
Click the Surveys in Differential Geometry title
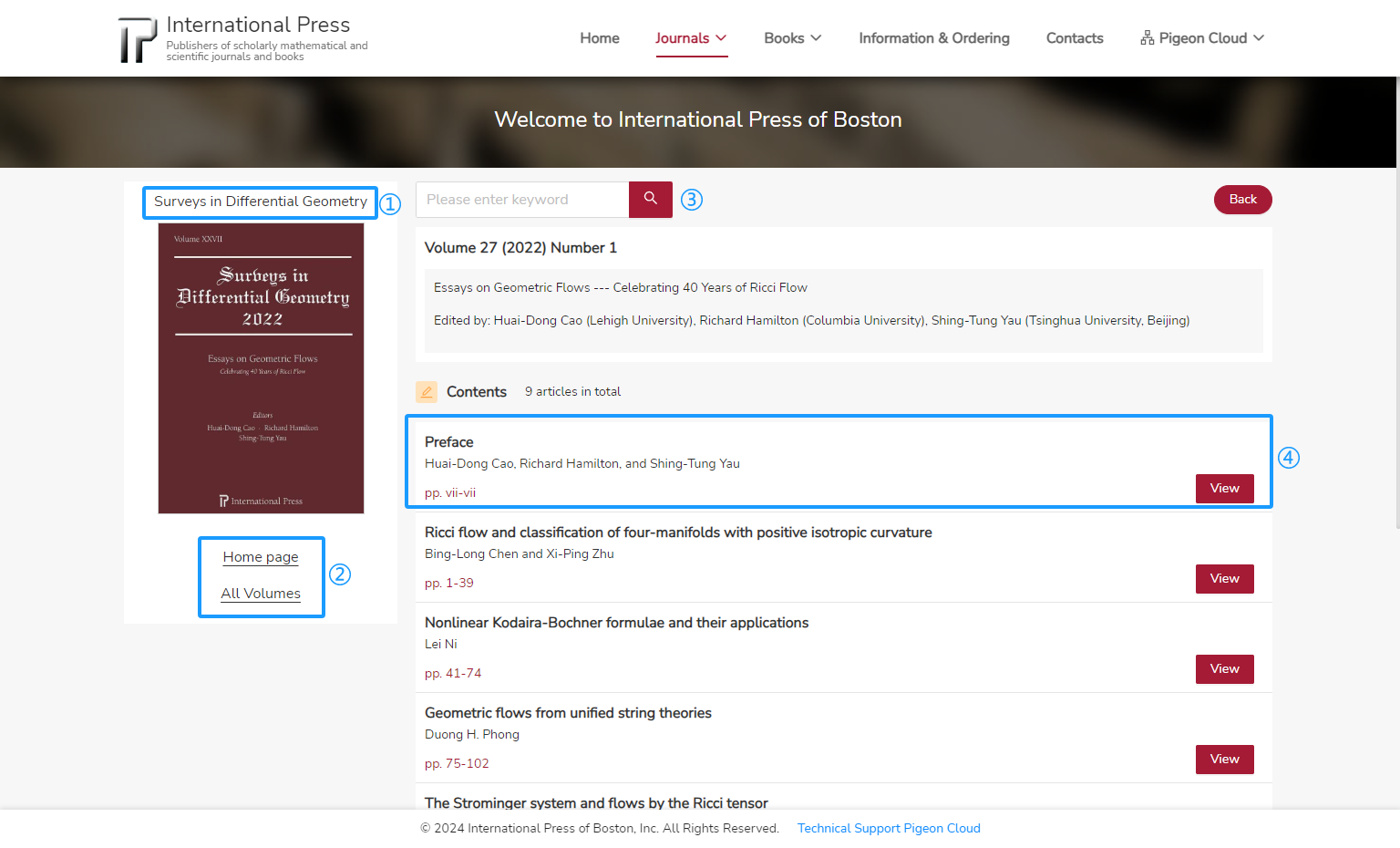click(261, 202)
